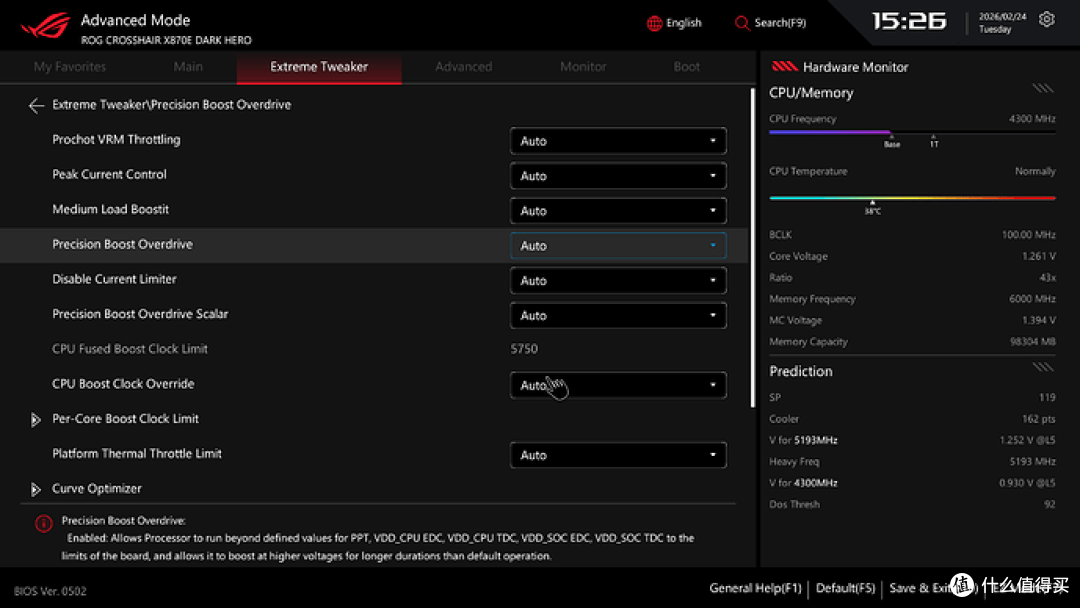Image resolution: width=1080 pixels, height=608 pixels.
Task: Click the CPU Frequency bar
Action: [x=912, y=132]
